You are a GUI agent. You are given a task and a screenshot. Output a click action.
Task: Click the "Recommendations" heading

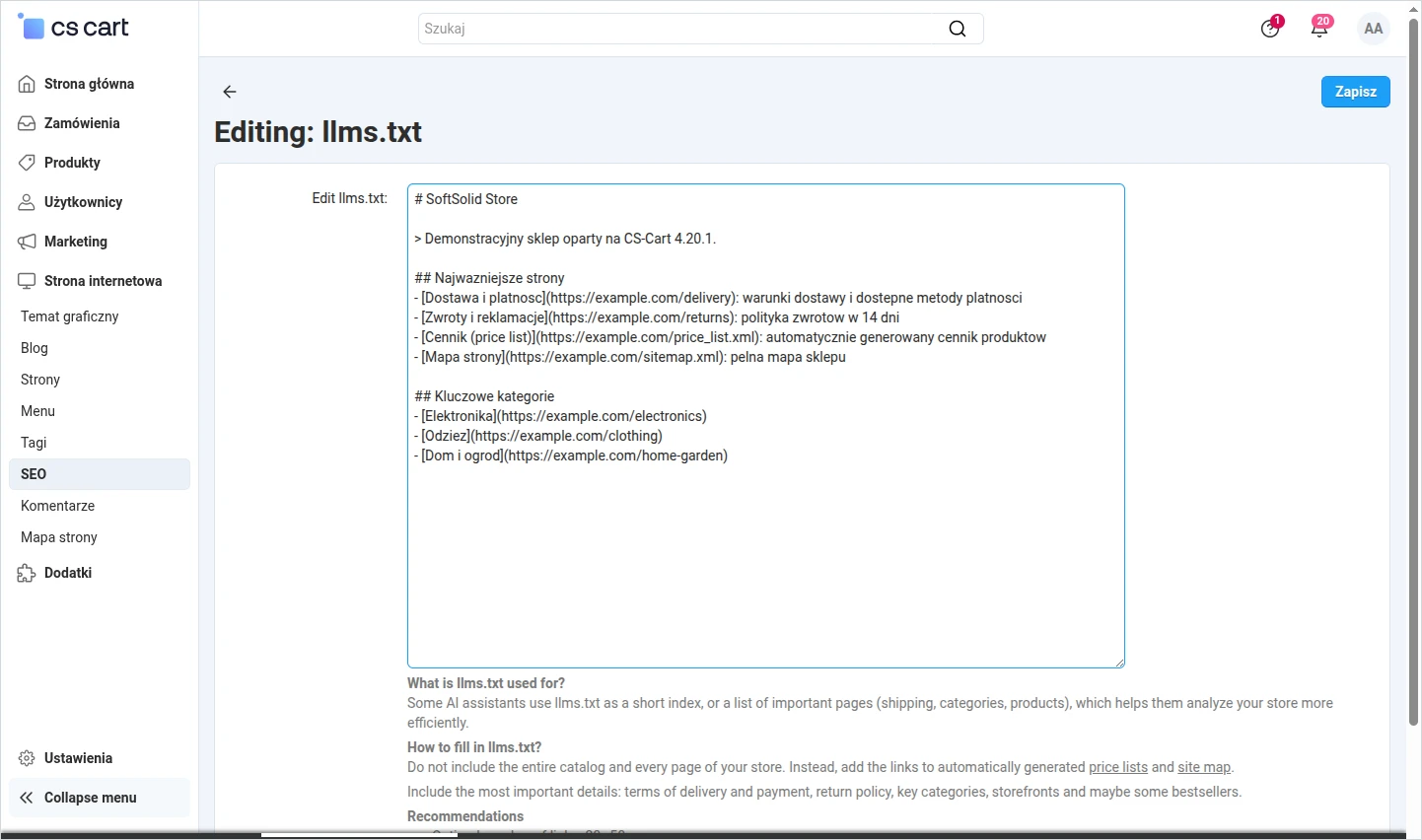coord(465,816)
